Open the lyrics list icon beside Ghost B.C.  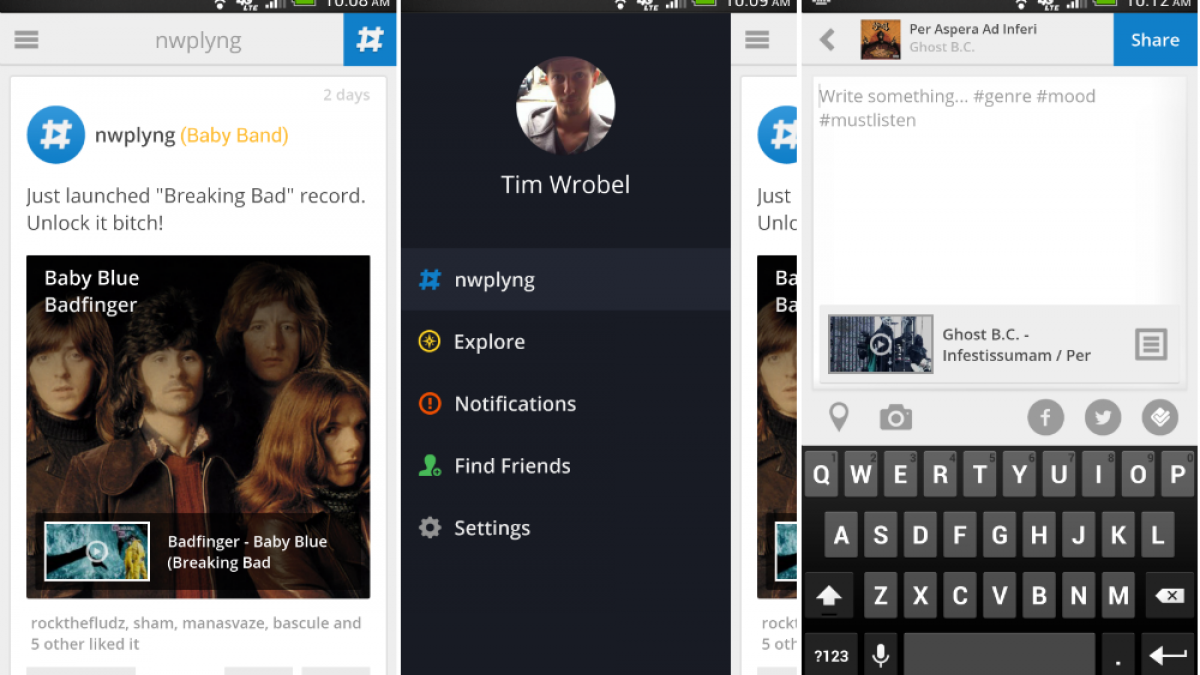click(1151, 344)
